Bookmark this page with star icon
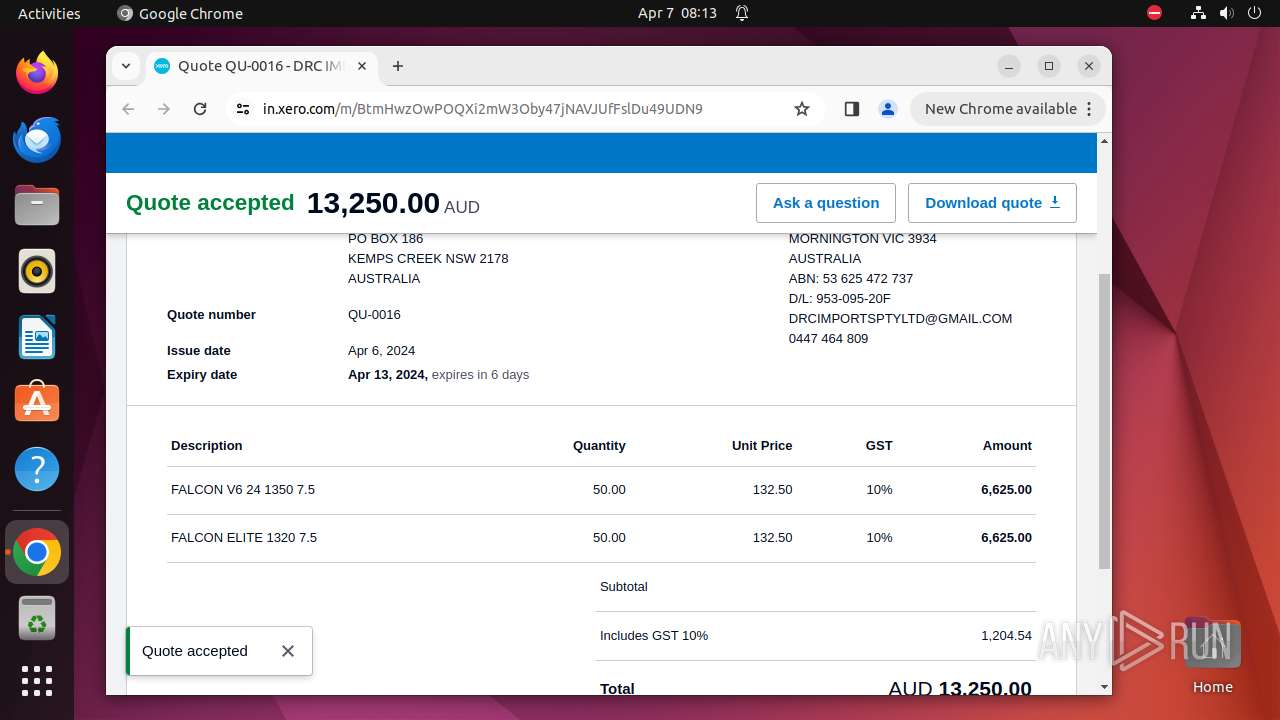The image size is (1280, 720). click(802, 109)
